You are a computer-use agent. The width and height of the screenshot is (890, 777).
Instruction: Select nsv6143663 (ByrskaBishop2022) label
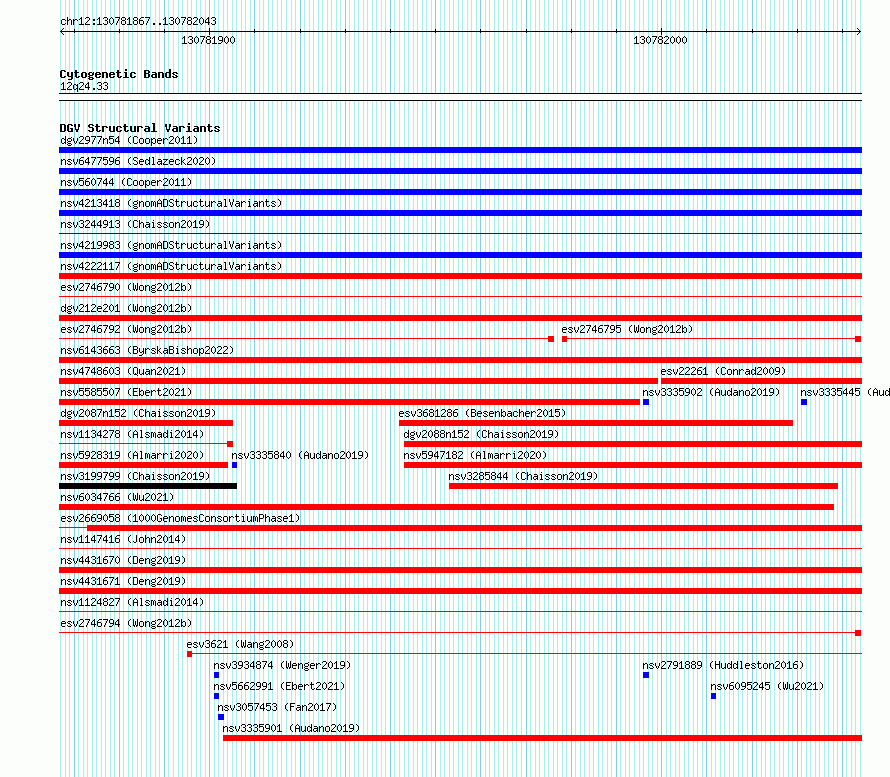(x=147, y=350)
